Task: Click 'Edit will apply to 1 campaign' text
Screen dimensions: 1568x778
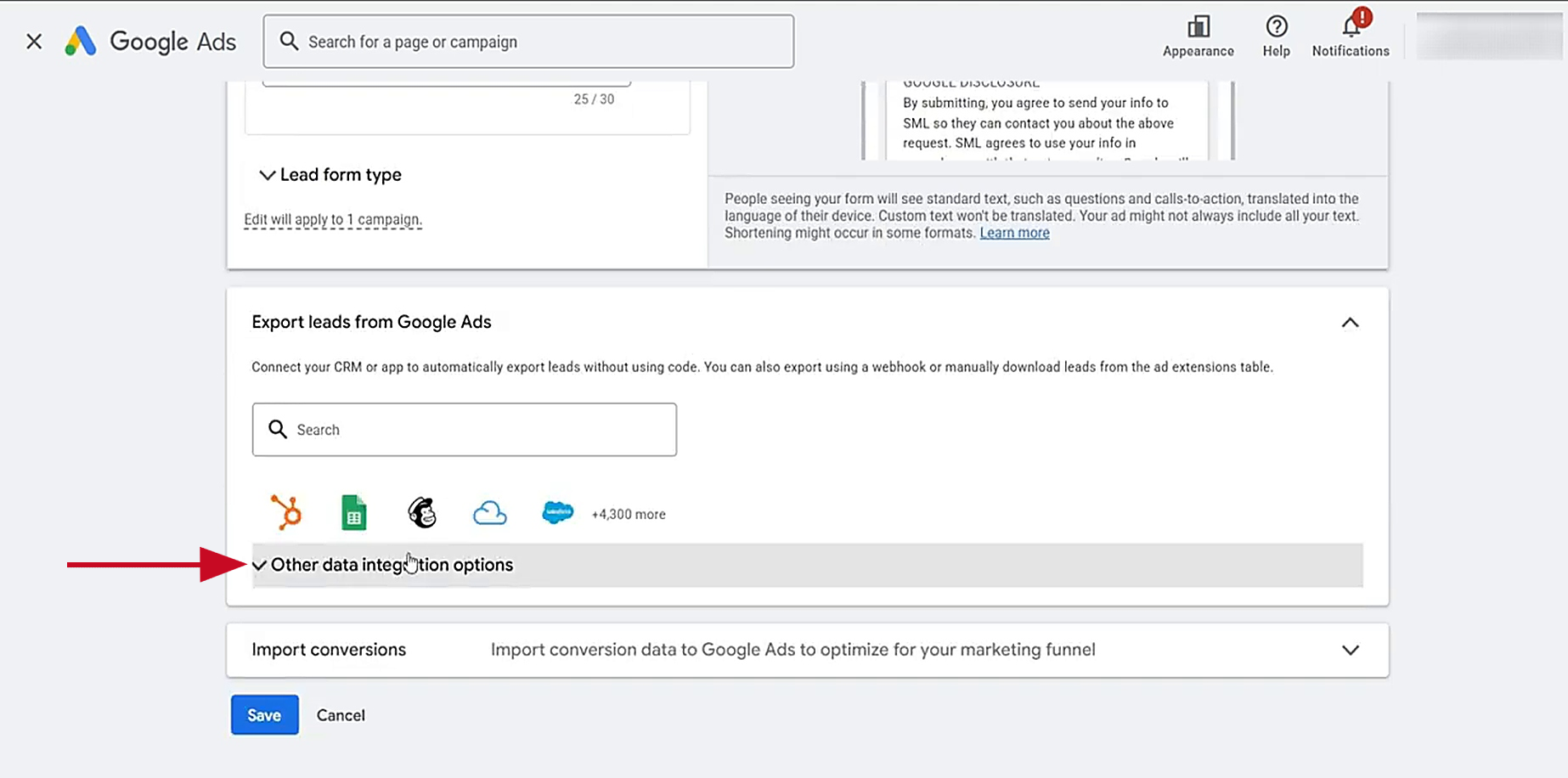Action: 333,219
